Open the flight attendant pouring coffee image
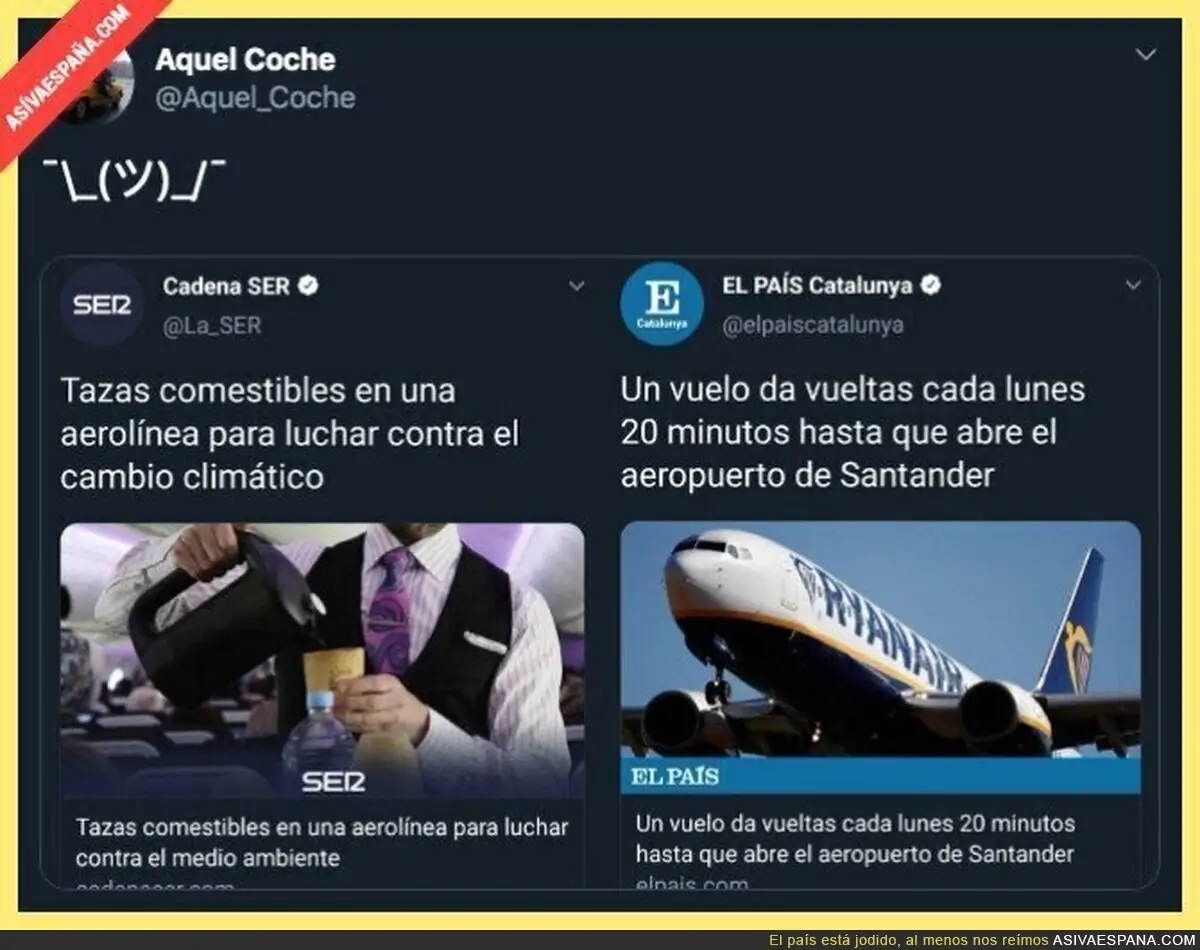This screenshot has width=1200, height=950. (x=322, y=660)
